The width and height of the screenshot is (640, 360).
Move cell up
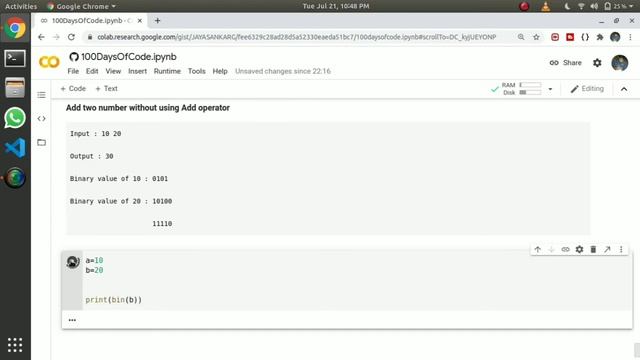tap(538, 249)
